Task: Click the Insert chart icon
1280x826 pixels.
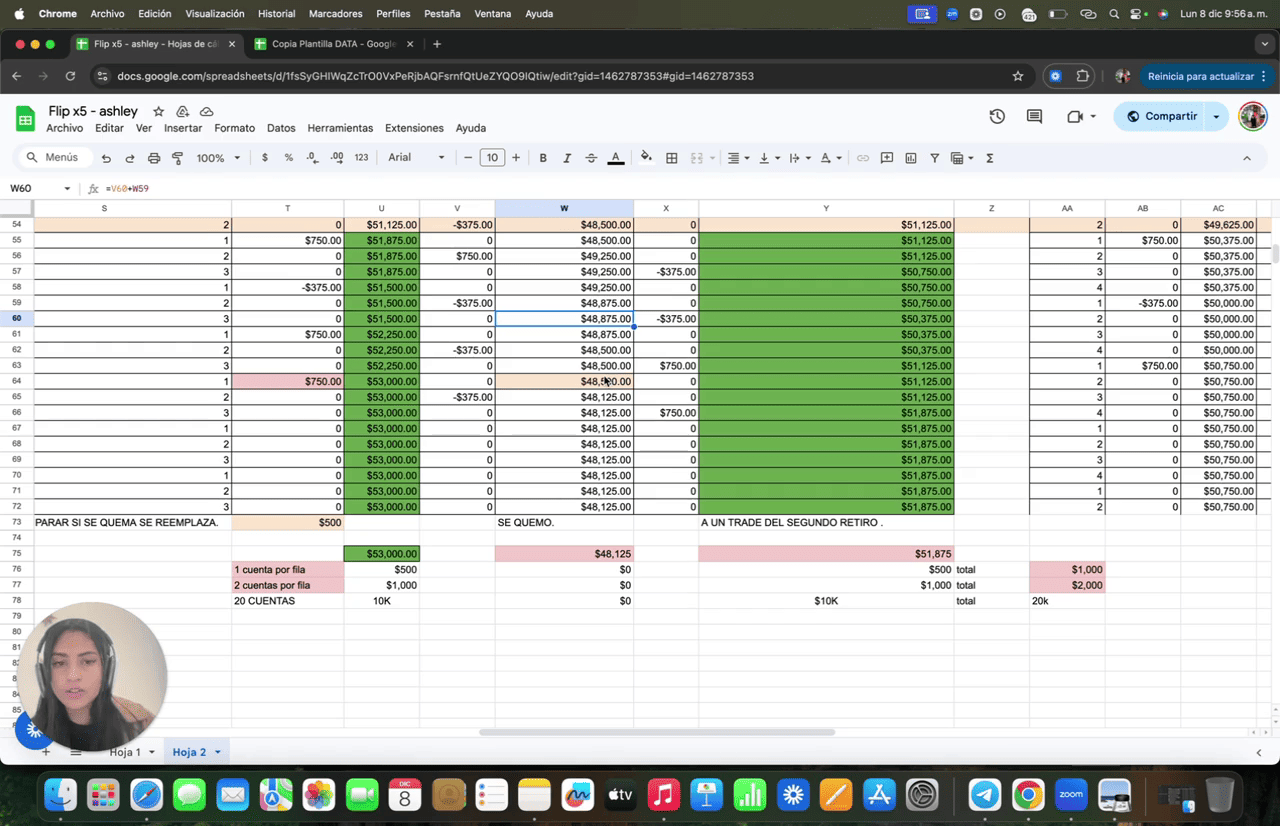Action: pyautogui.click(x=911, y=158)
